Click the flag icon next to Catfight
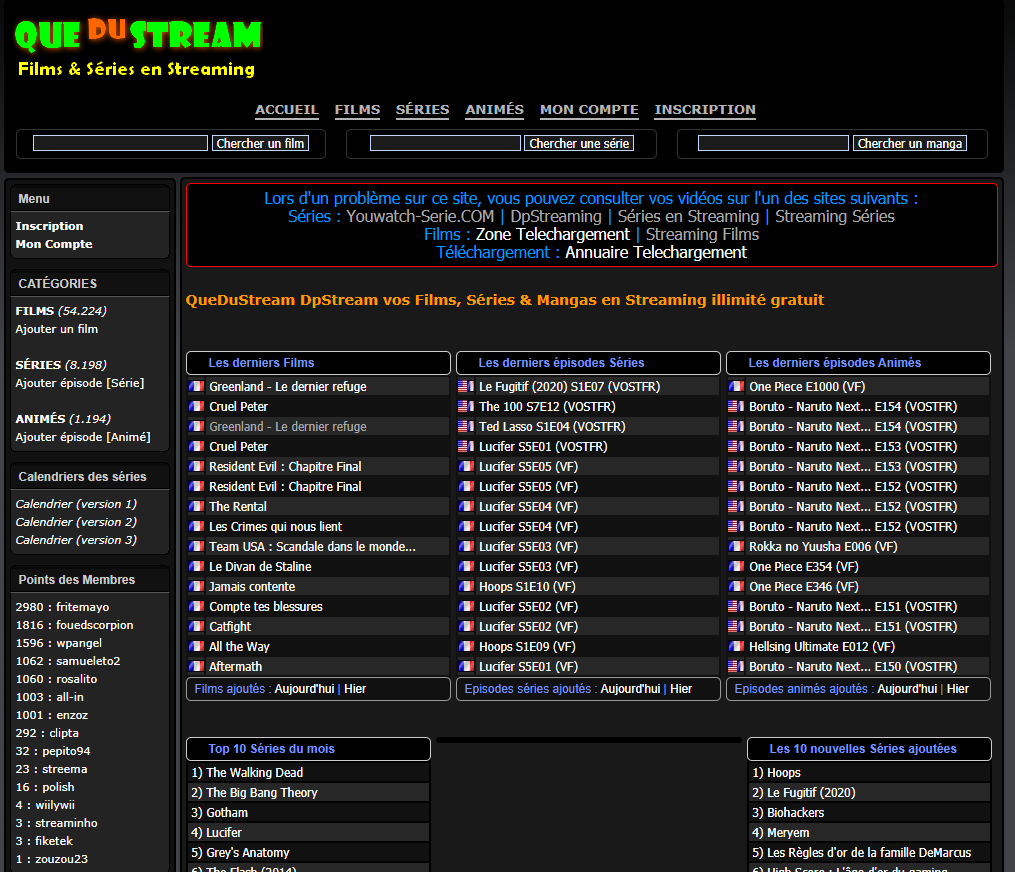The width and height of the screenshot is (1015, 872). point(197,626)
